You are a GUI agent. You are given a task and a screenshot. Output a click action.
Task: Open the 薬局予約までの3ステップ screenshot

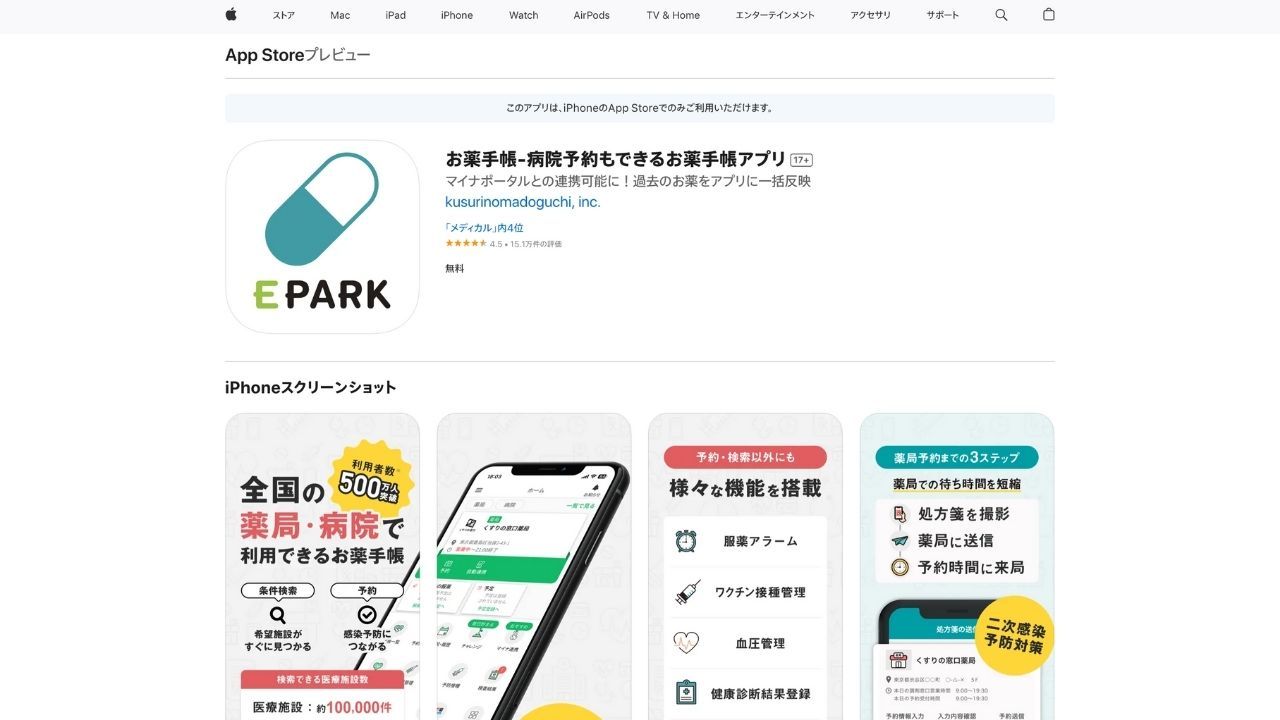tap(957, 566)
